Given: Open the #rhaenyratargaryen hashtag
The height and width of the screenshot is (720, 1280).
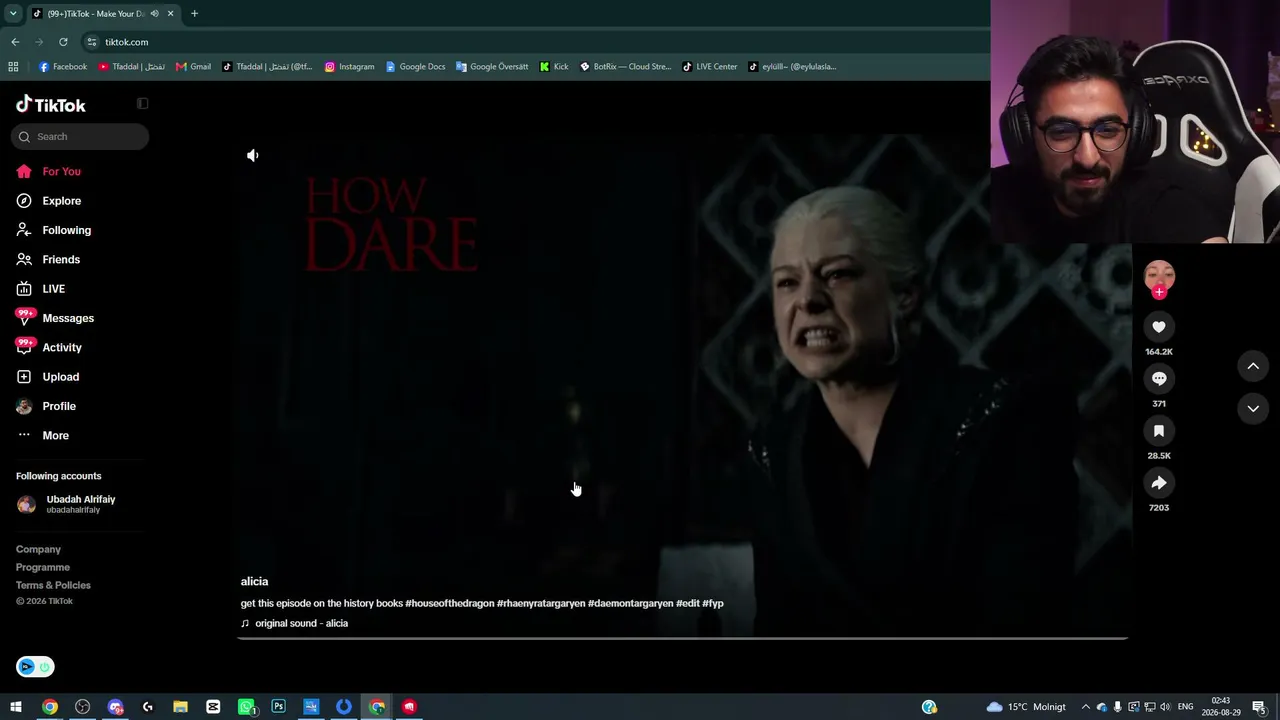Looking at the screenshot, I should [x=541, y=604].
